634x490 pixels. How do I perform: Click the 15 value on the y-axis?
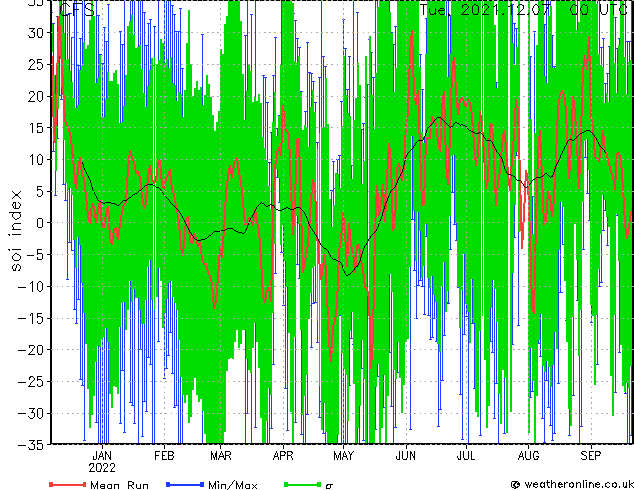tap(35, 128)
